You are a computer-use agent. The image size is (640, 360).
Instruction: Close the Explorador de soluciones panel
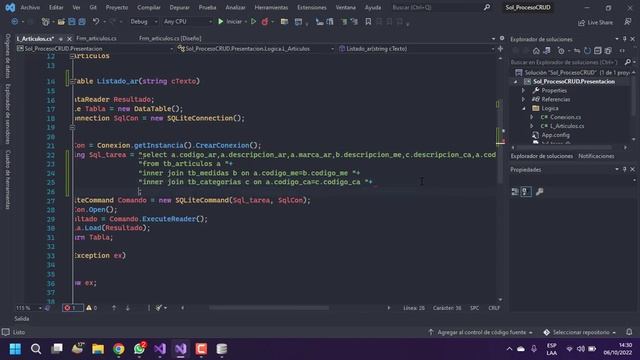pos(633,39)
